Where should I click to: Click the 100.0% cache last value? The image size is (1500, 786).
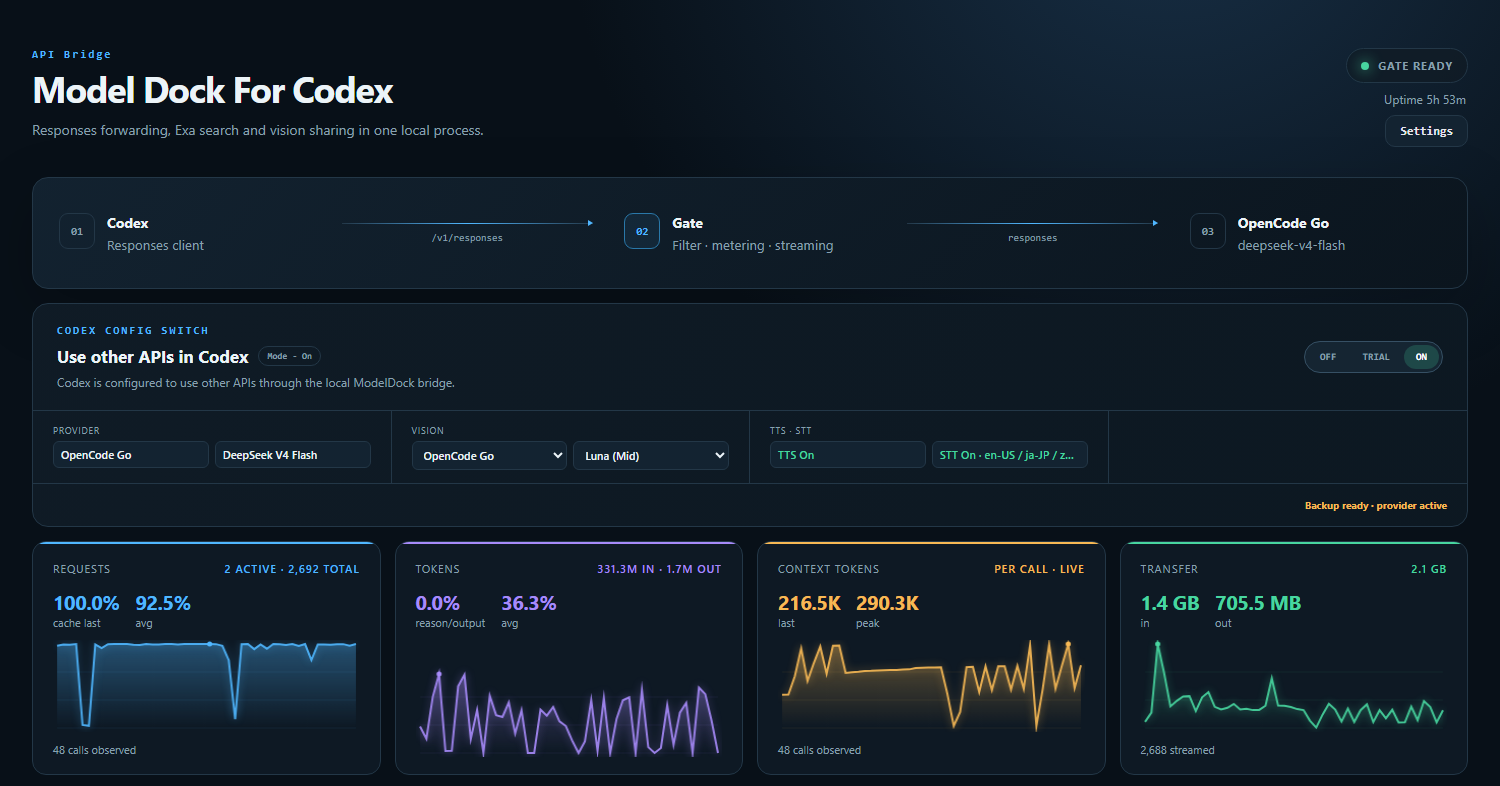(x=86, y=603)
